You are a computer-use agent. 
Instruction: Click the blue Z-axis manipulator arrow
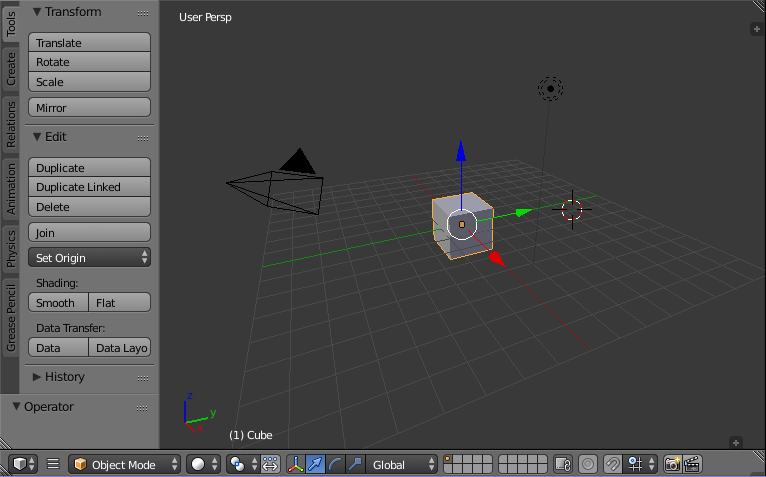click(x=461, y=152)
